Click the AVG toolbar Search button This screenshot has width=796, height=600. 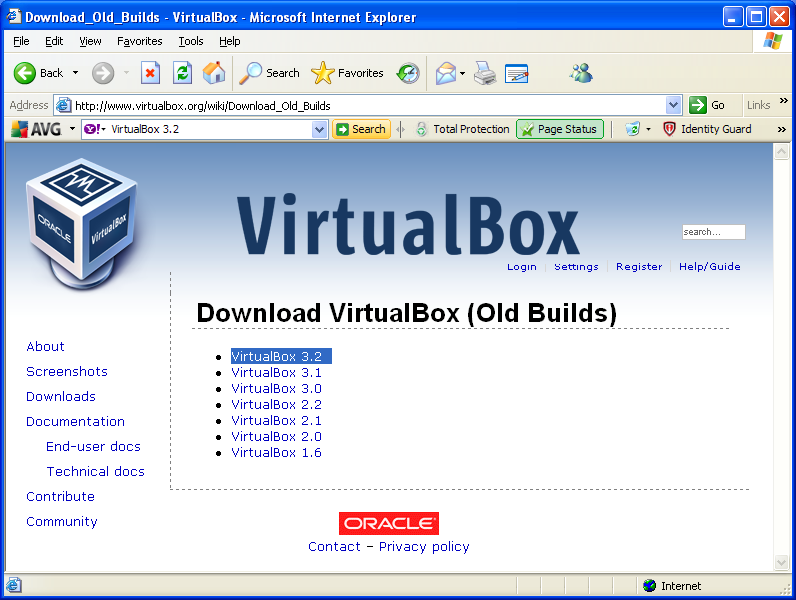click(361, 129)
